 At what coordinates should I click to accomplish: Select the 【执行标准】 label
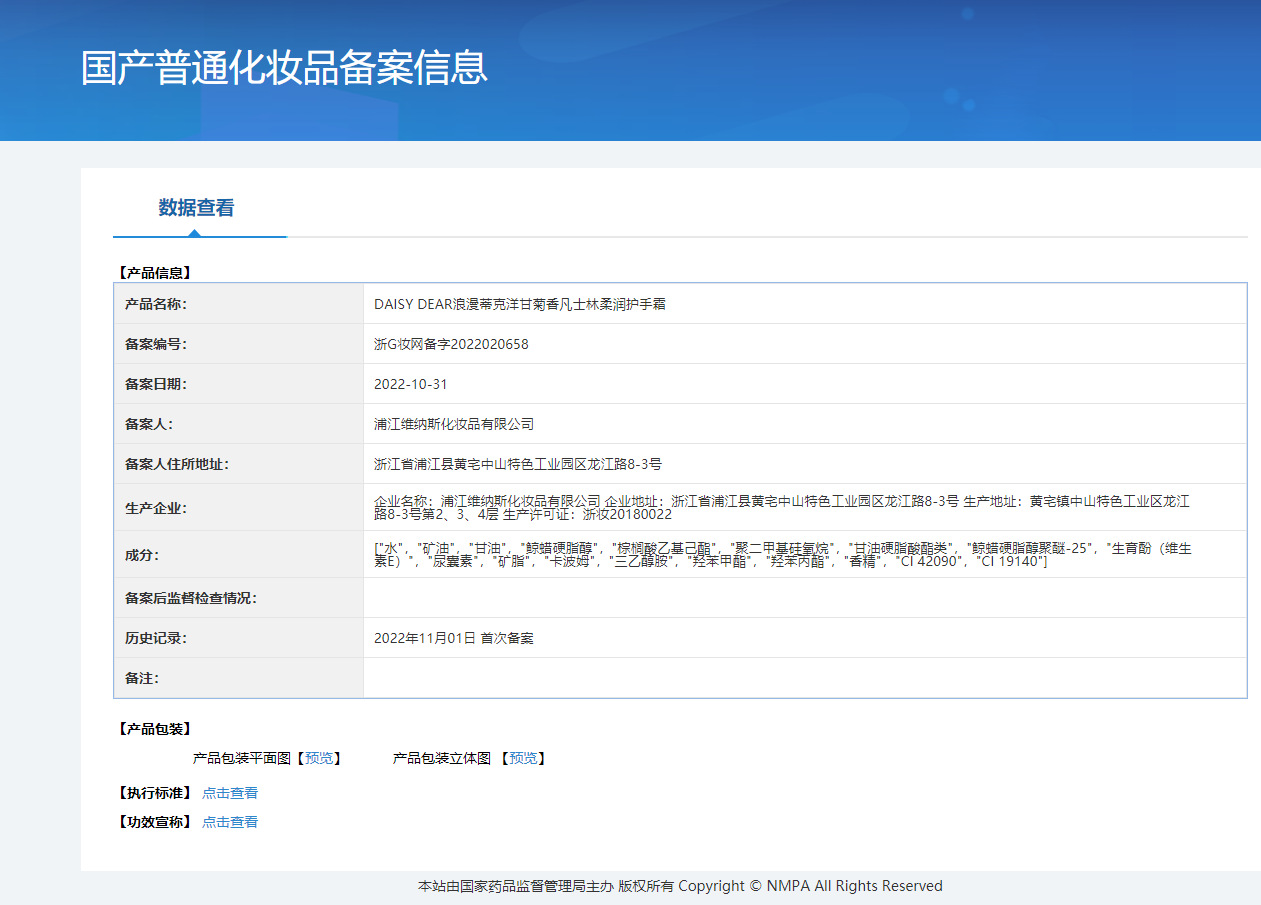point(153,793)
